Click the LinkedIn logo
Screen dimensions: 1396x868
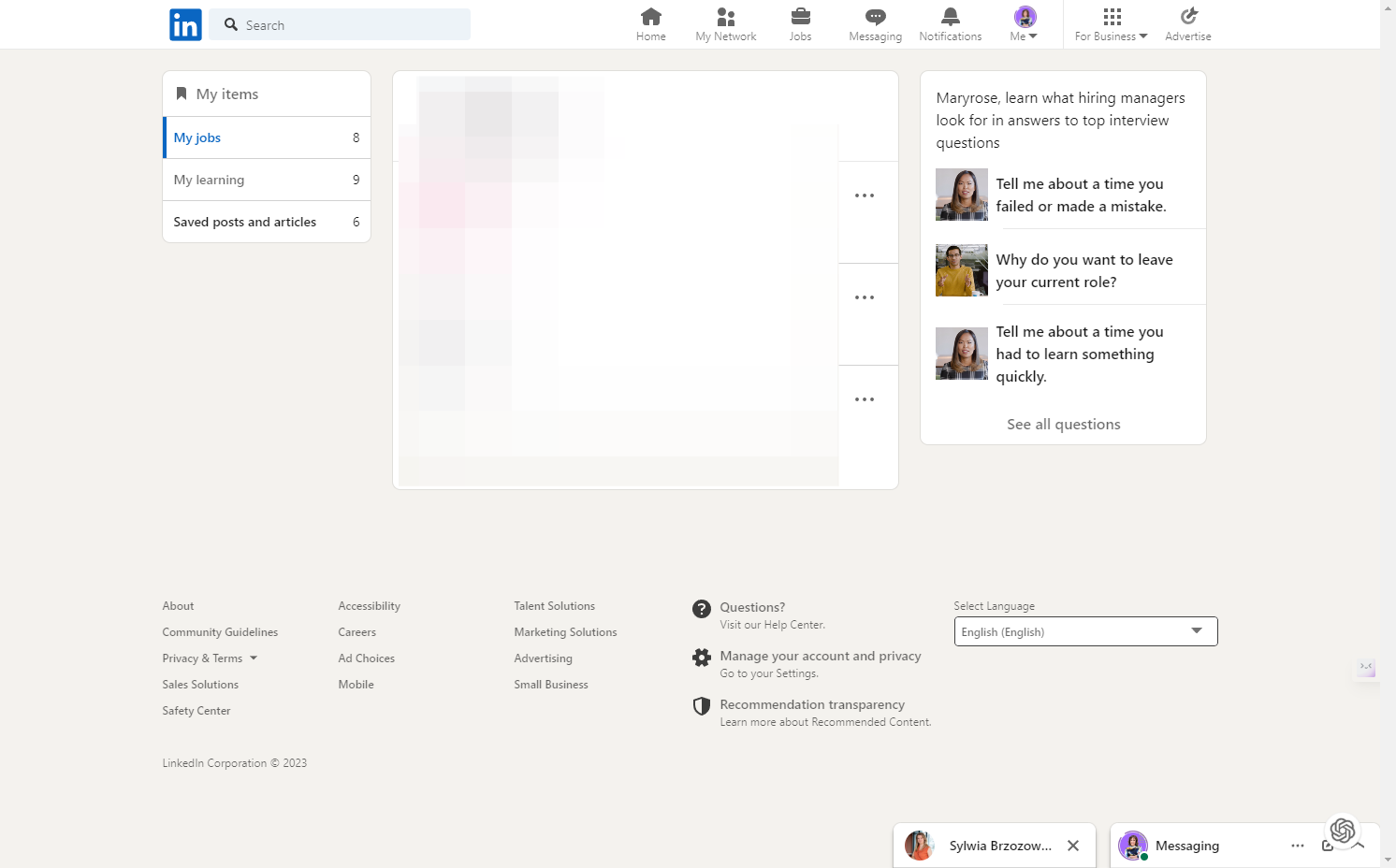coord(185,24)
